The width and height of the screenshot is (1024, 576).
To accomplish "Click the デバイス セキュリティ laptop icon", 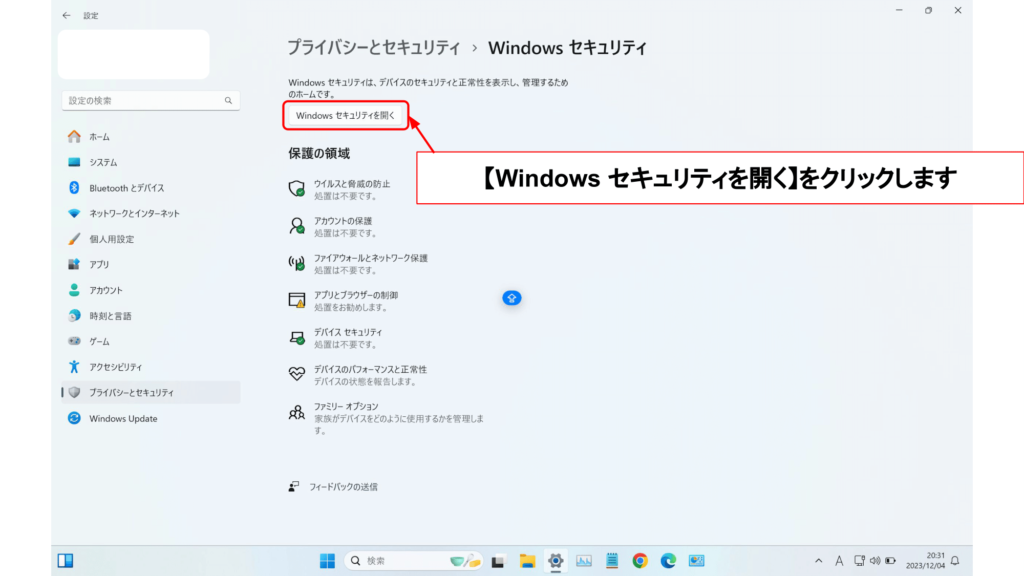I will click(296, 337).
